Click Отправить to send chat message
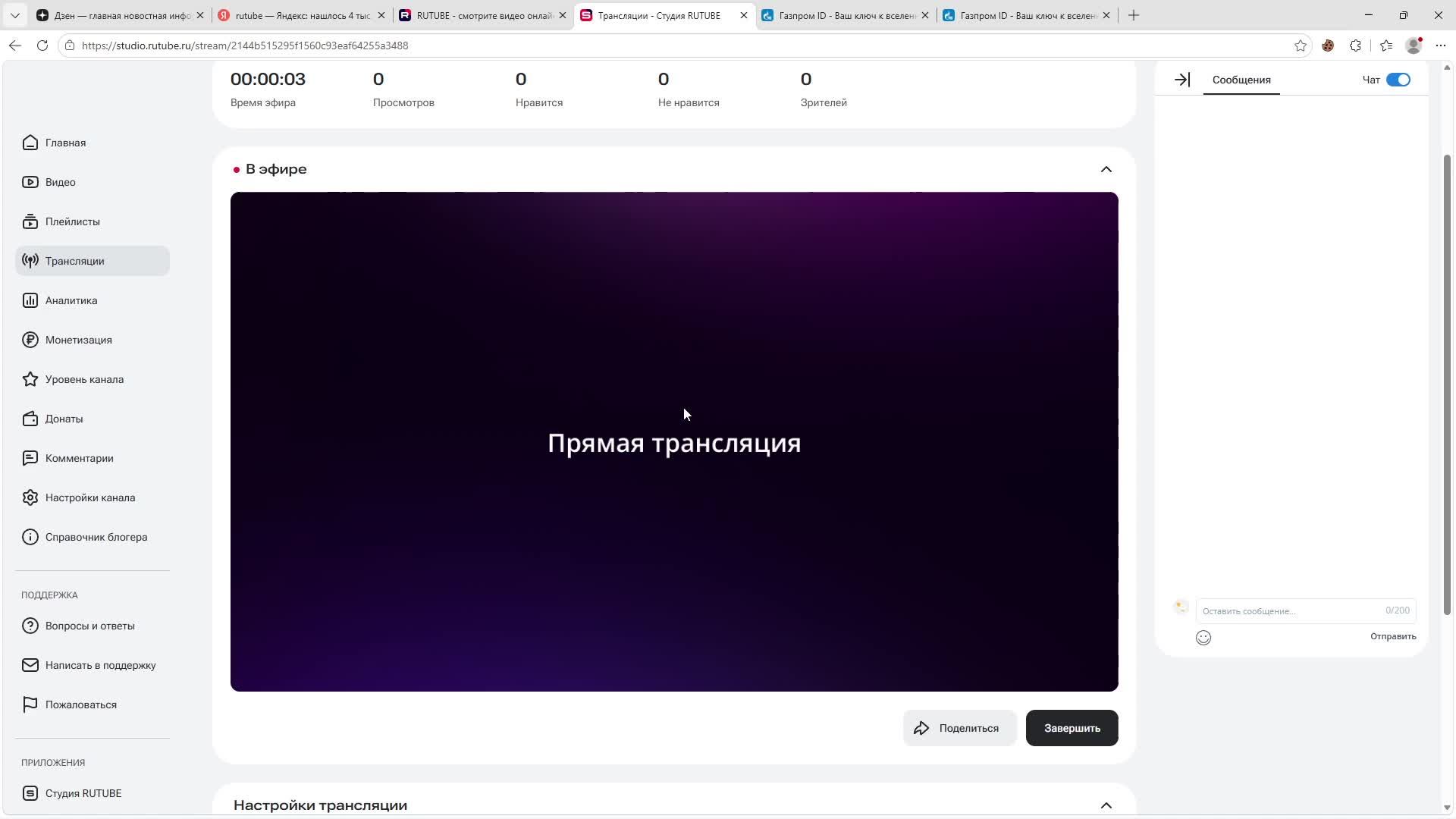 [1393, 637]
